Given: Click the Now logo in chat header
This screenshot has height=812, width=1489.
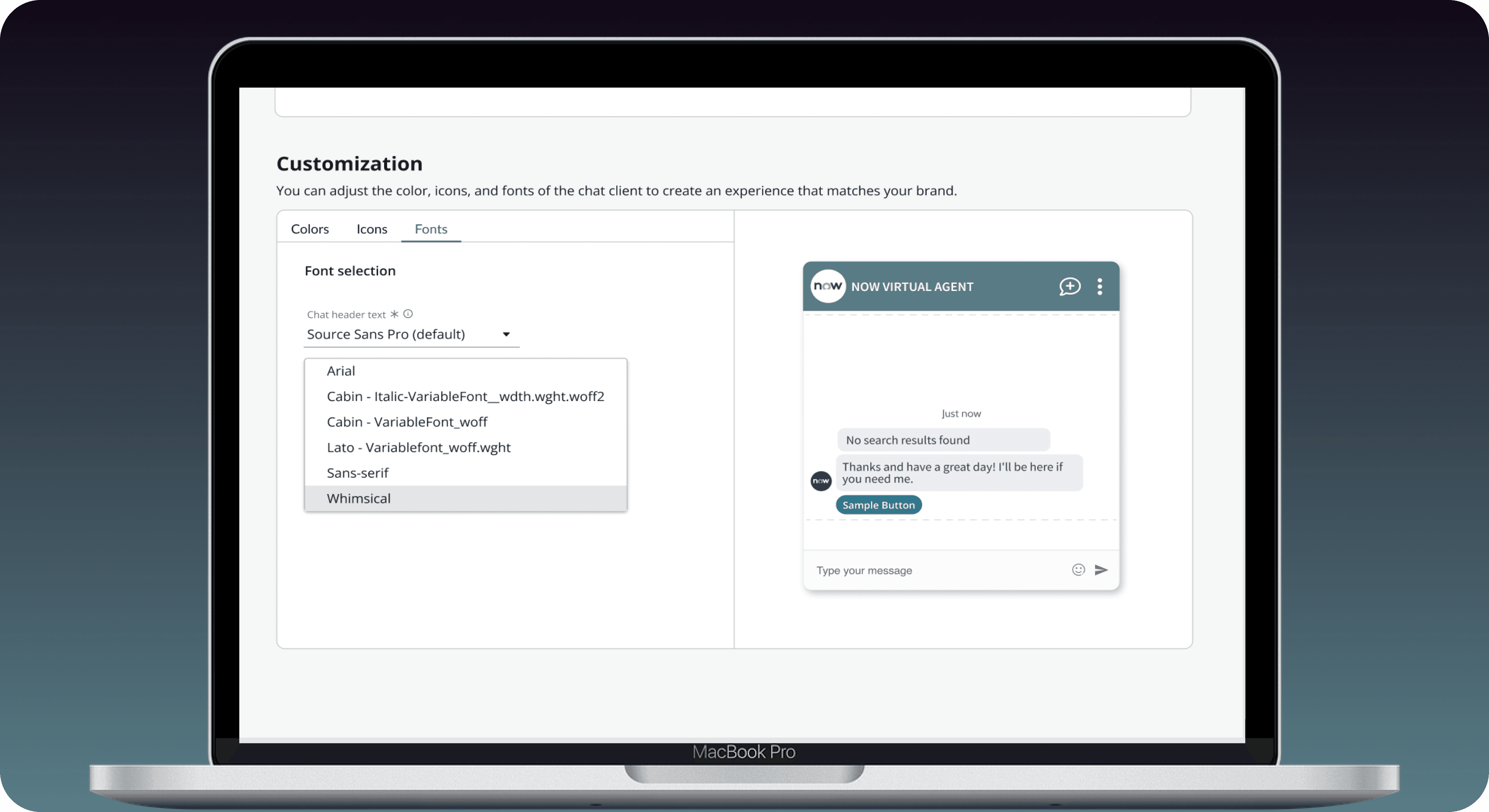Looking at the screenshot, I should click(x=828, y=286).
